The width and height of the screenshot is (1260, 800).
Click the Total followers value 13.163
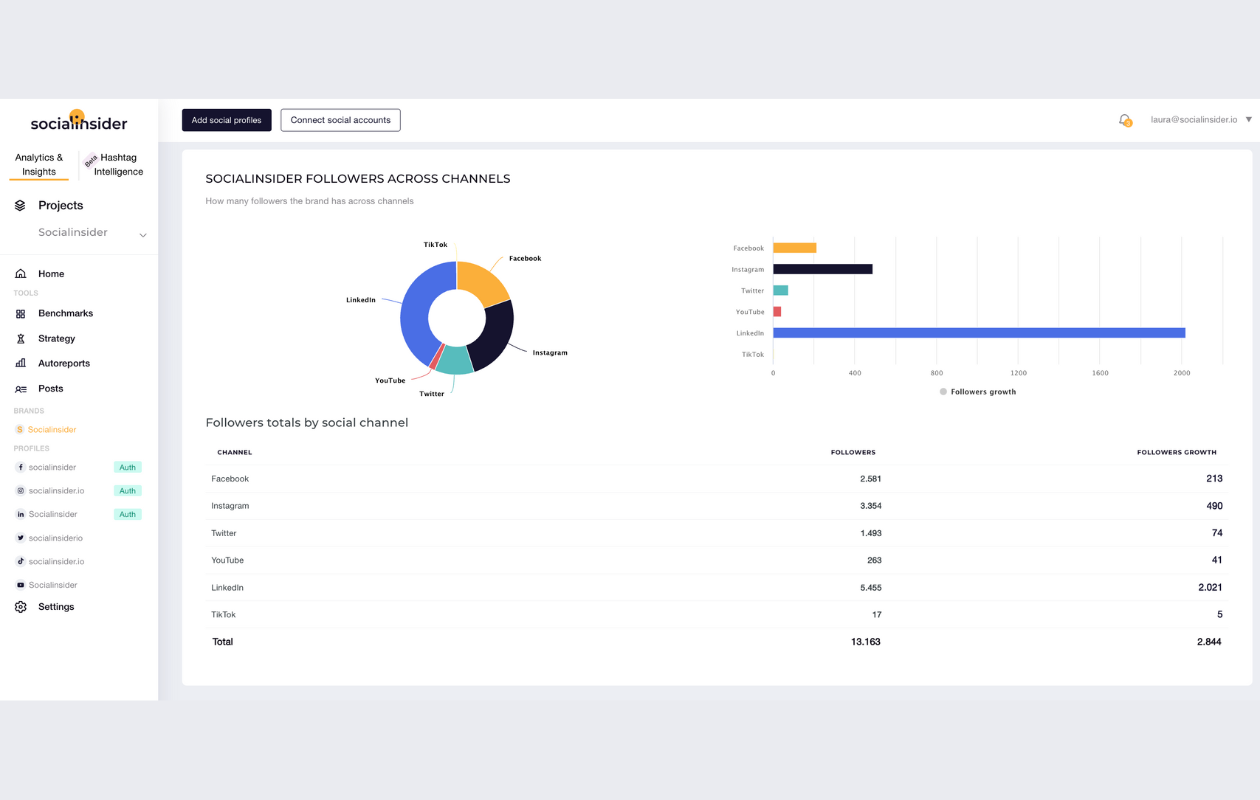(x=866, y=642)
